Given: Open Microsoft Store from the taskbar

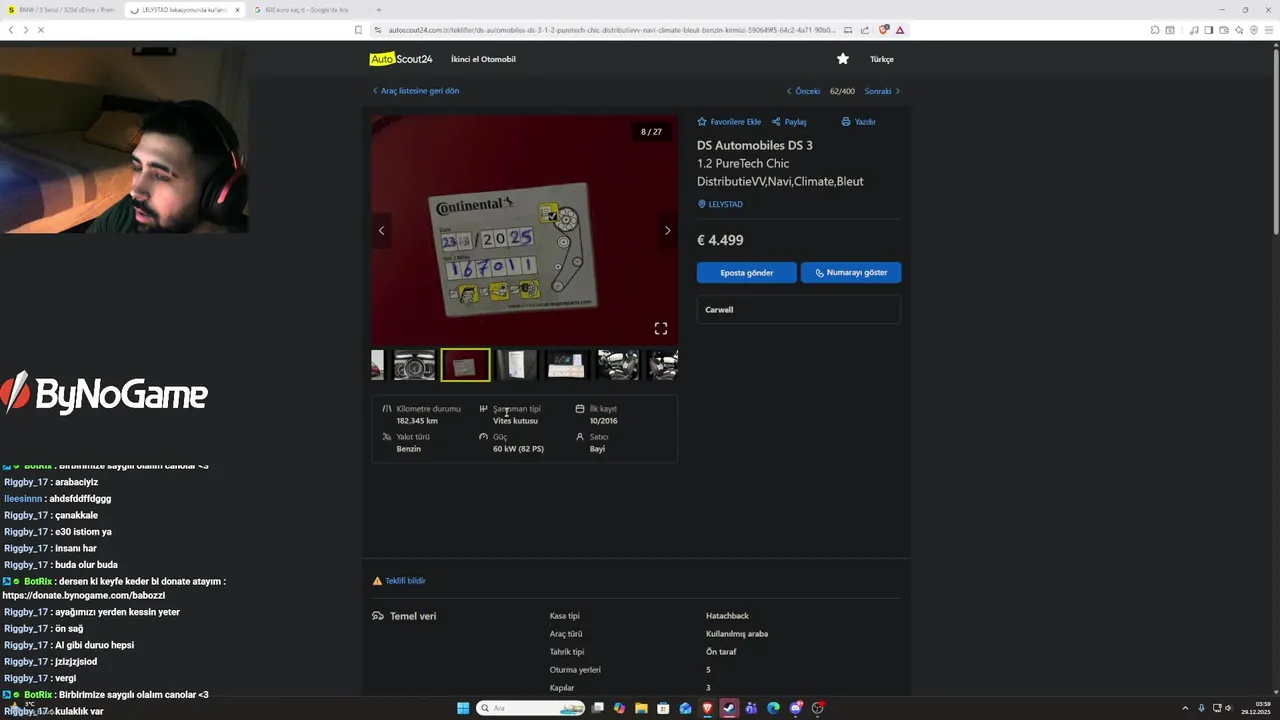Looking at the screenshot, I should (x=663, y=708).
